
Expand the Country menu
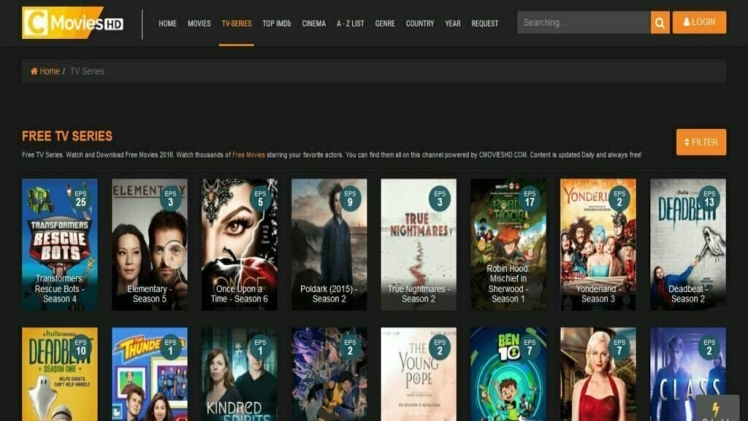coord(420,23)
